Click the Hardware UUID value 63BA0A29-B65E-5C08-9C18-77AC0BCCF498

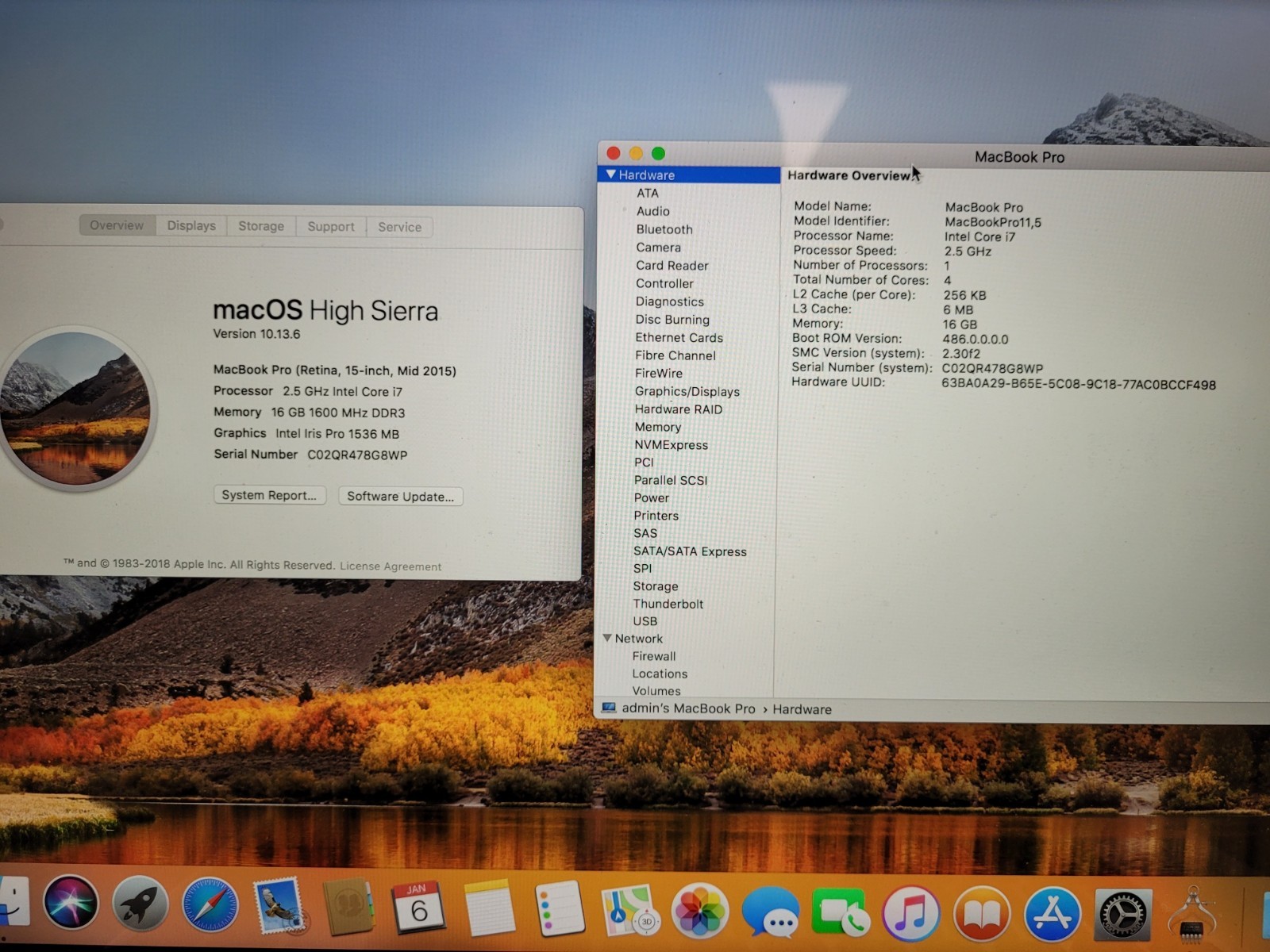tap(1079, 385)
